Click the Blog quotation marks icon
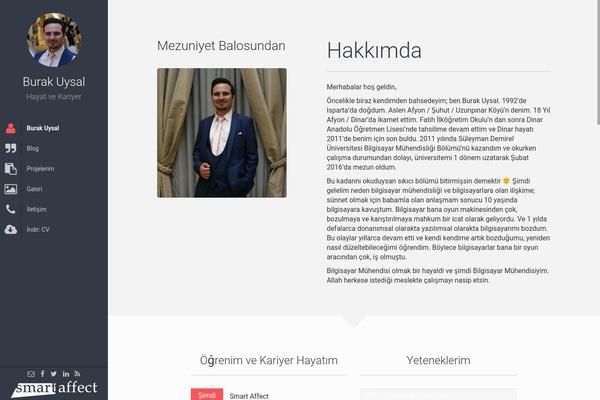Image resolution: width=600 pixels, height=400 pixels. coord(11,149)
